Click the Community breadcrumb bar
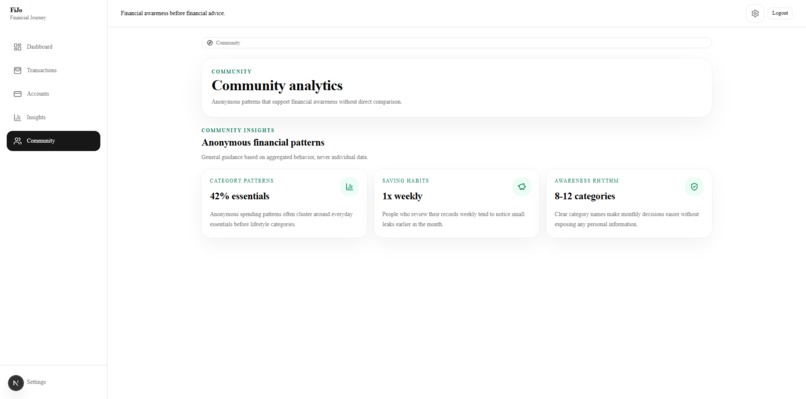806x399 pixels. point(456,43)
